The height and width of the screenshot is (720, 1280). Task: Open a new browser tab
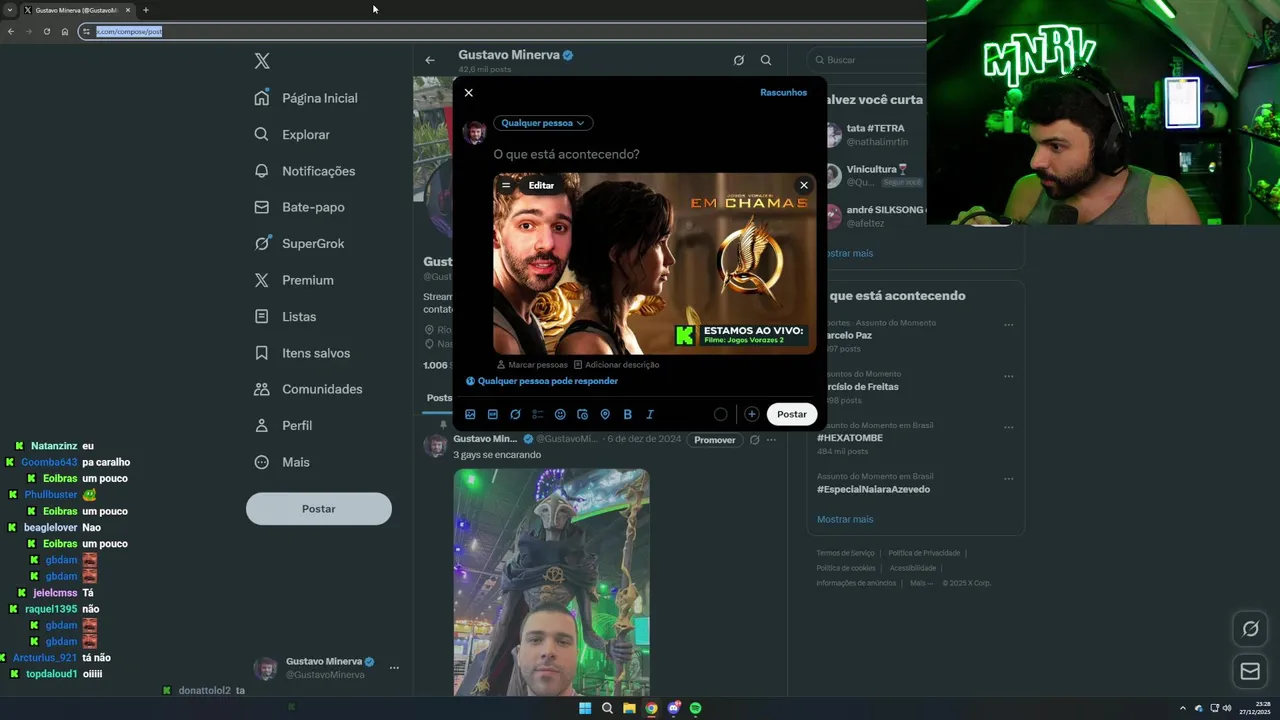point(146,10)
